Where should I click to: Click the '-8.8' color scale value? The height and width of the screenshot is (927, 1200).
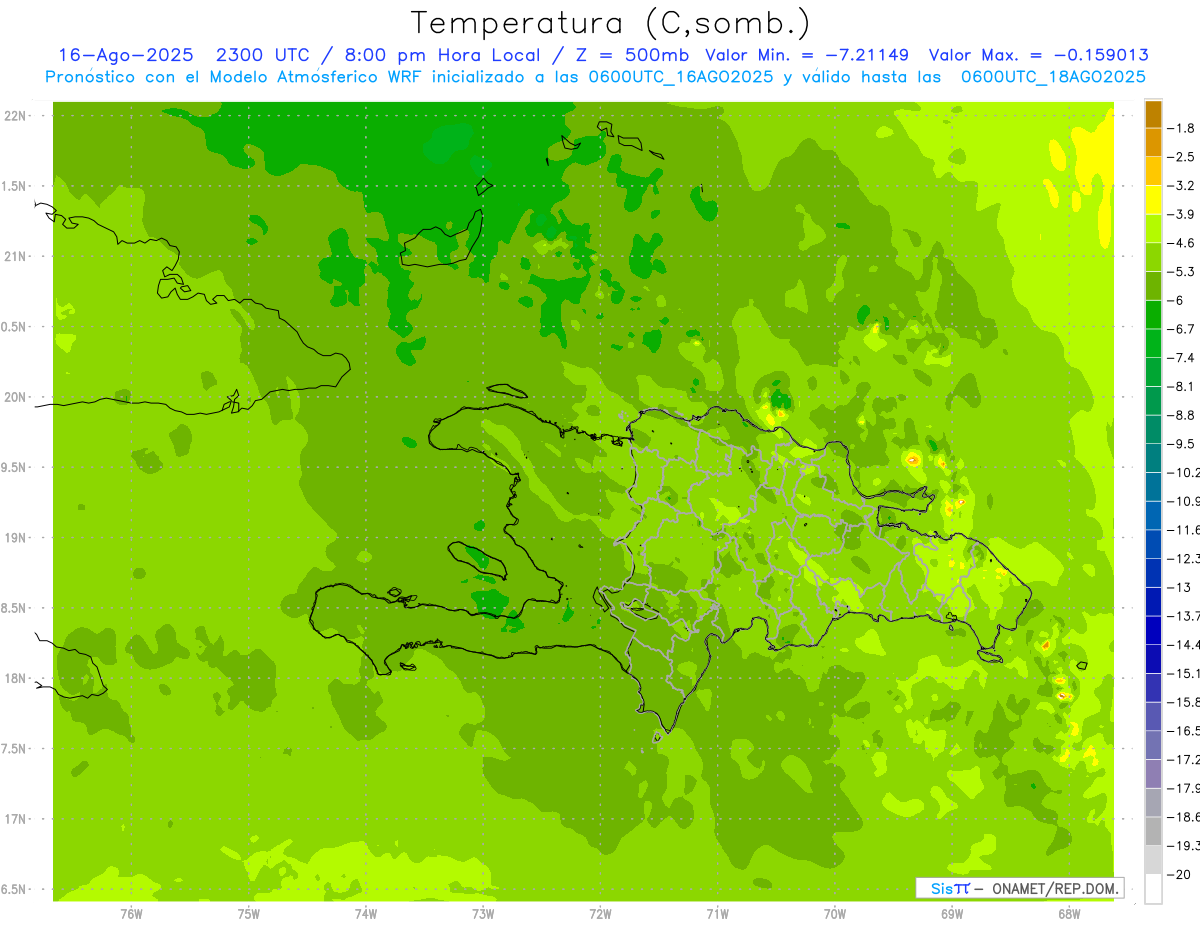pyautogui.click(x=1183, y=415)
